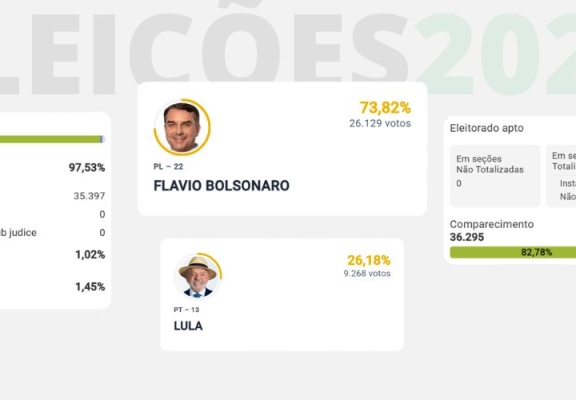Click Lula's candidate photo
Image resolution: width=576 pixels, height=400 pixels.
click(x=198, y=275)
